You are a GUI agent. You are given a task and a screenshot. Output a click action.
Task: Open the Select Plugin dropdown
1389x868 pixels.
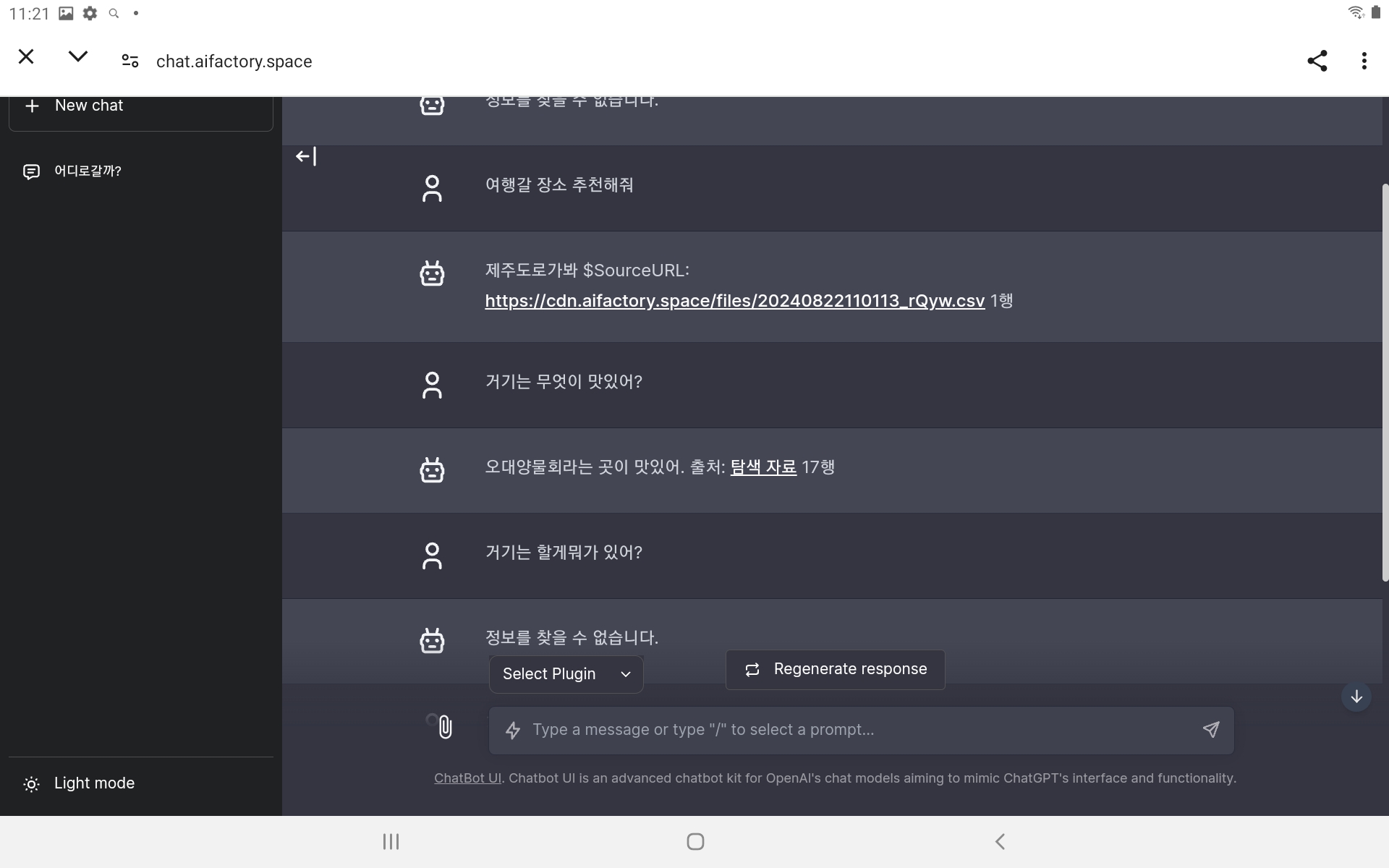point(566,674)
